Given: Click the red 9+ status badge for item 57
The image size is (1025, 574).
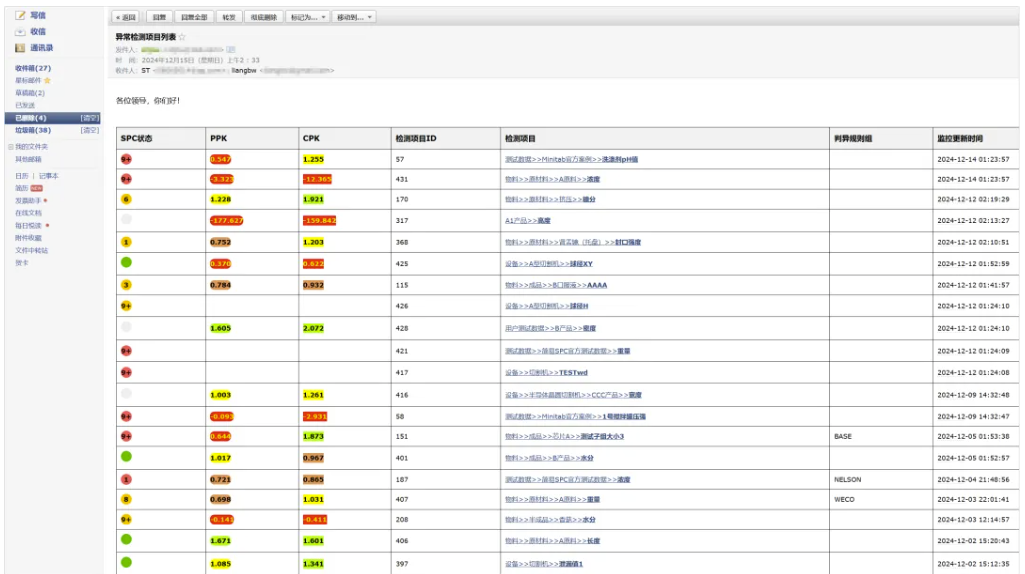Looking at the screenshot, I should coord(126,159).
